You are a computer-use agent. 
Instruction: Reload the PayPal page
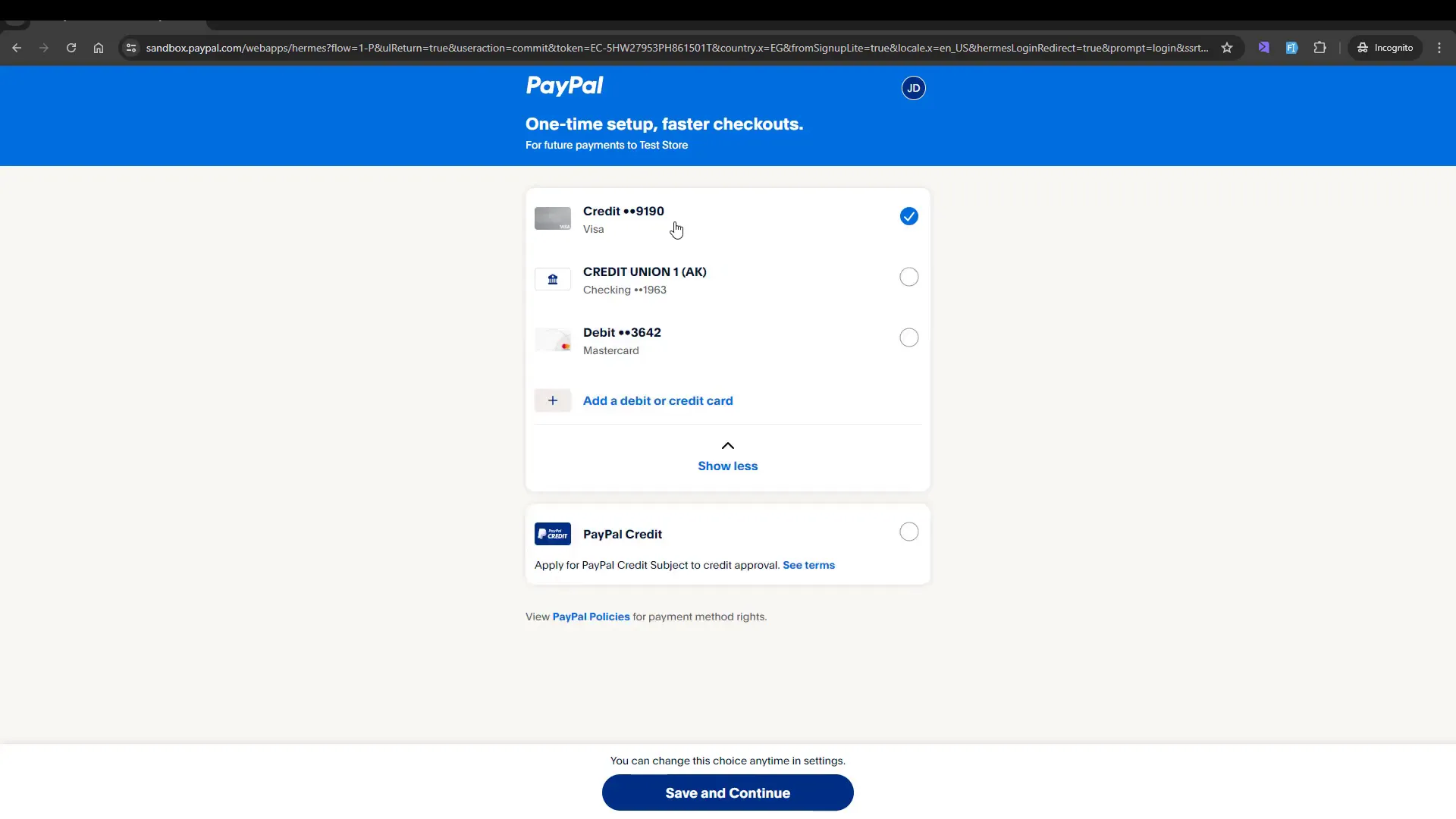[x=71, y=48]
